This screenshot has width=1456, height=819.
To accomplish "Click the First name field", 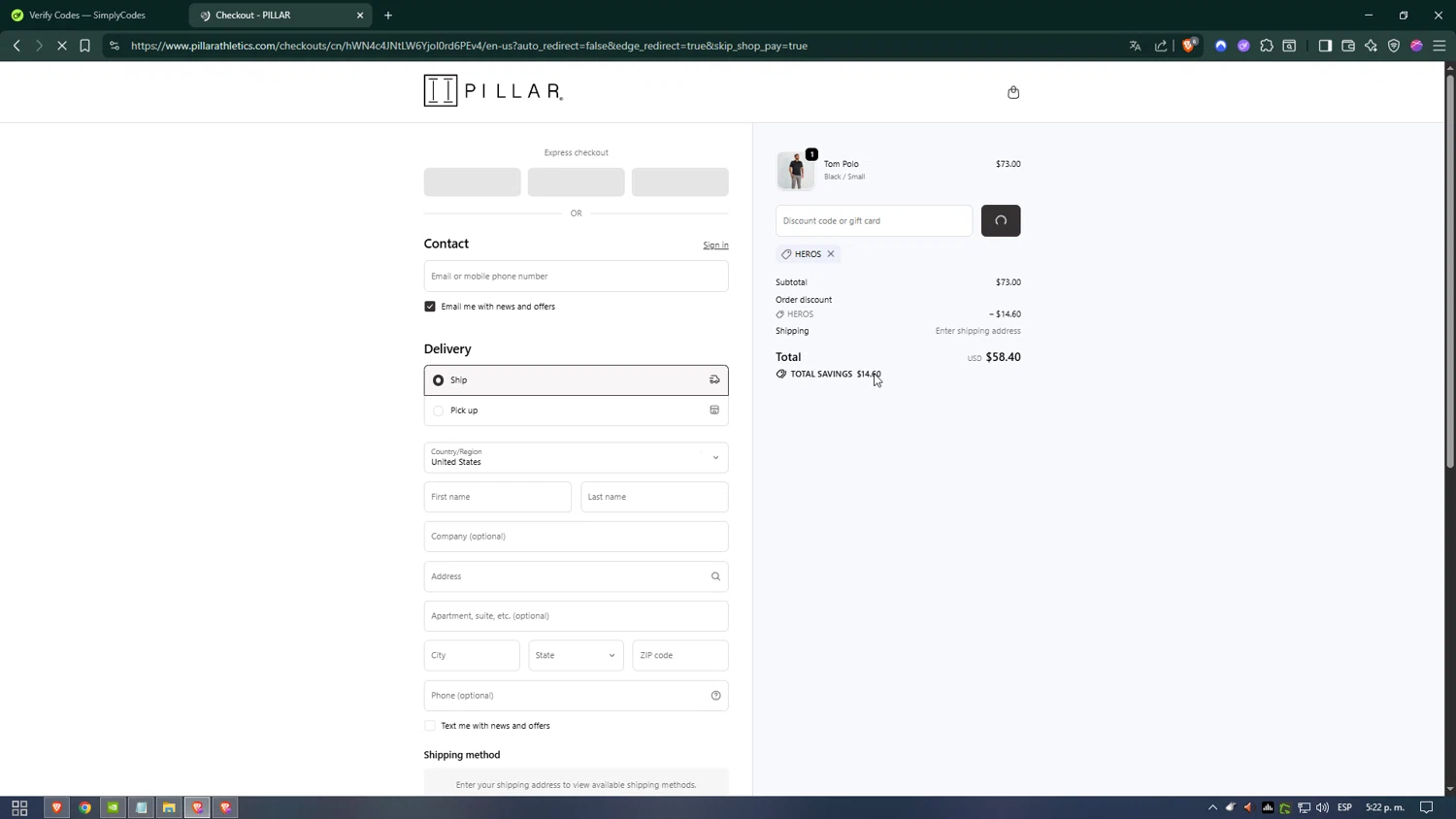I will point(497,497).
